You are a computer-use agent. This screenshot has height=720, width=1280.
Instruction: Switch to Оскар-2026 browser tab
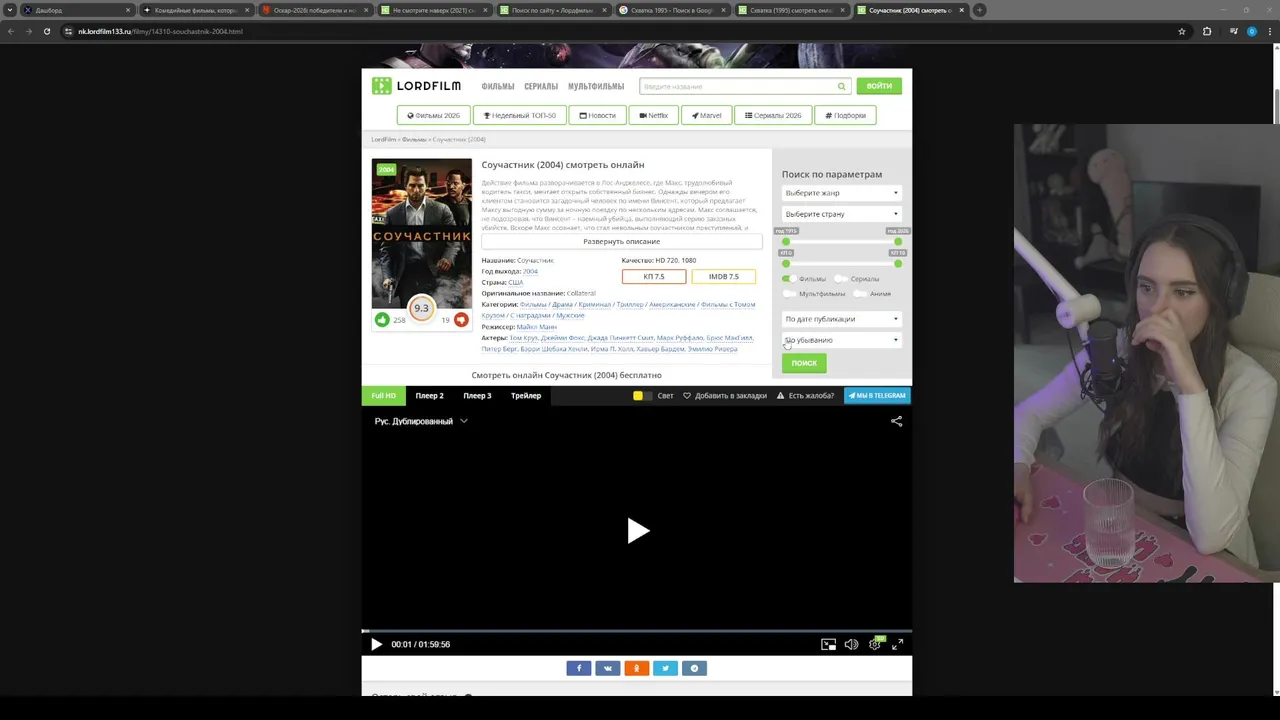[313, 10]
